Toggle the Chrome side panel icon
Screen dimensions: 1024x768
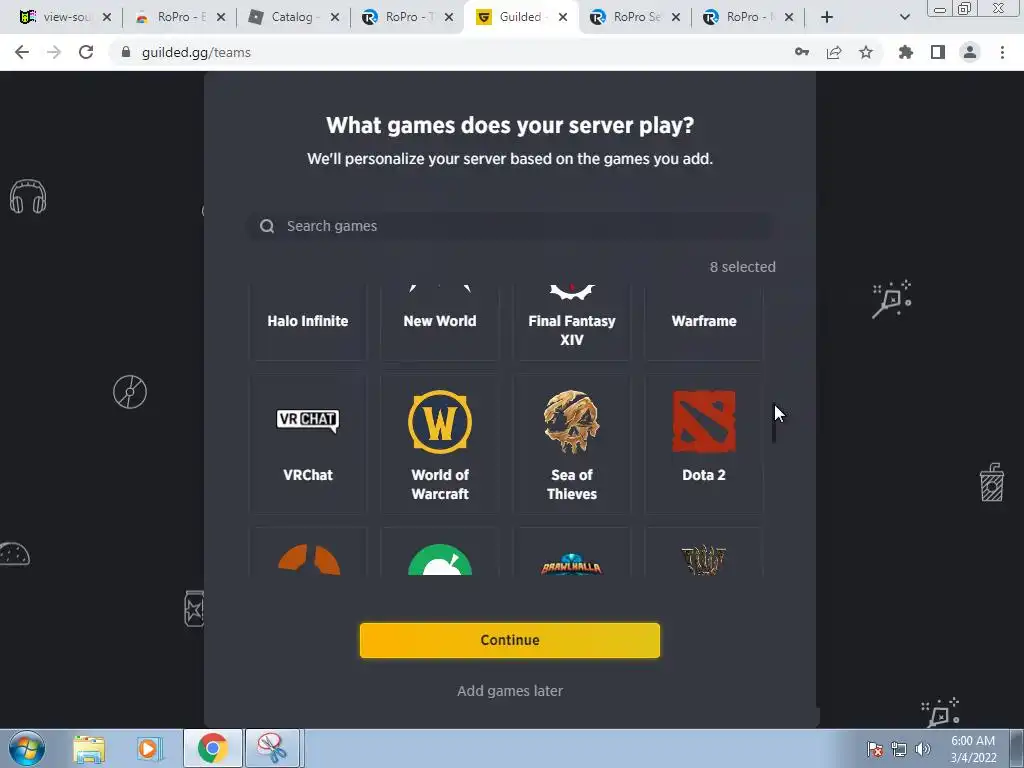[938, 52]
